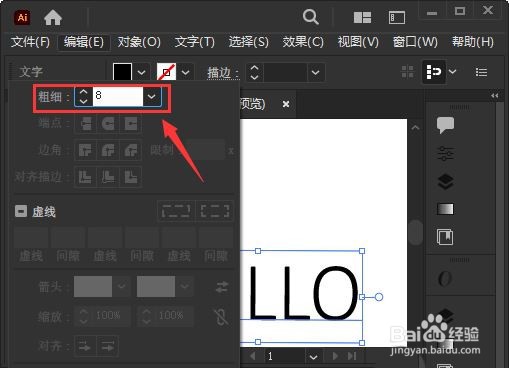Click the control bar 描边 weight field

(285, 72)
